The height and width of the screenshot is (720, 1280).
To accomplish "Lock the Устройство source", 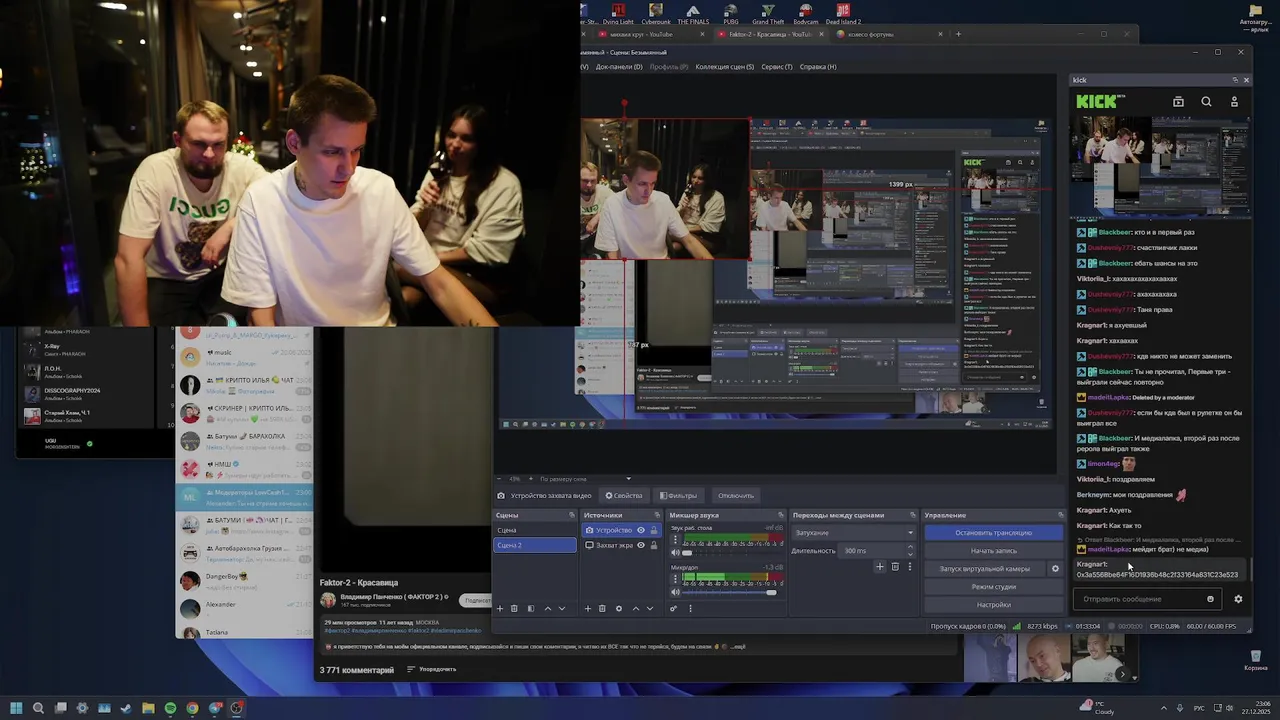I will tap(654, 530).
